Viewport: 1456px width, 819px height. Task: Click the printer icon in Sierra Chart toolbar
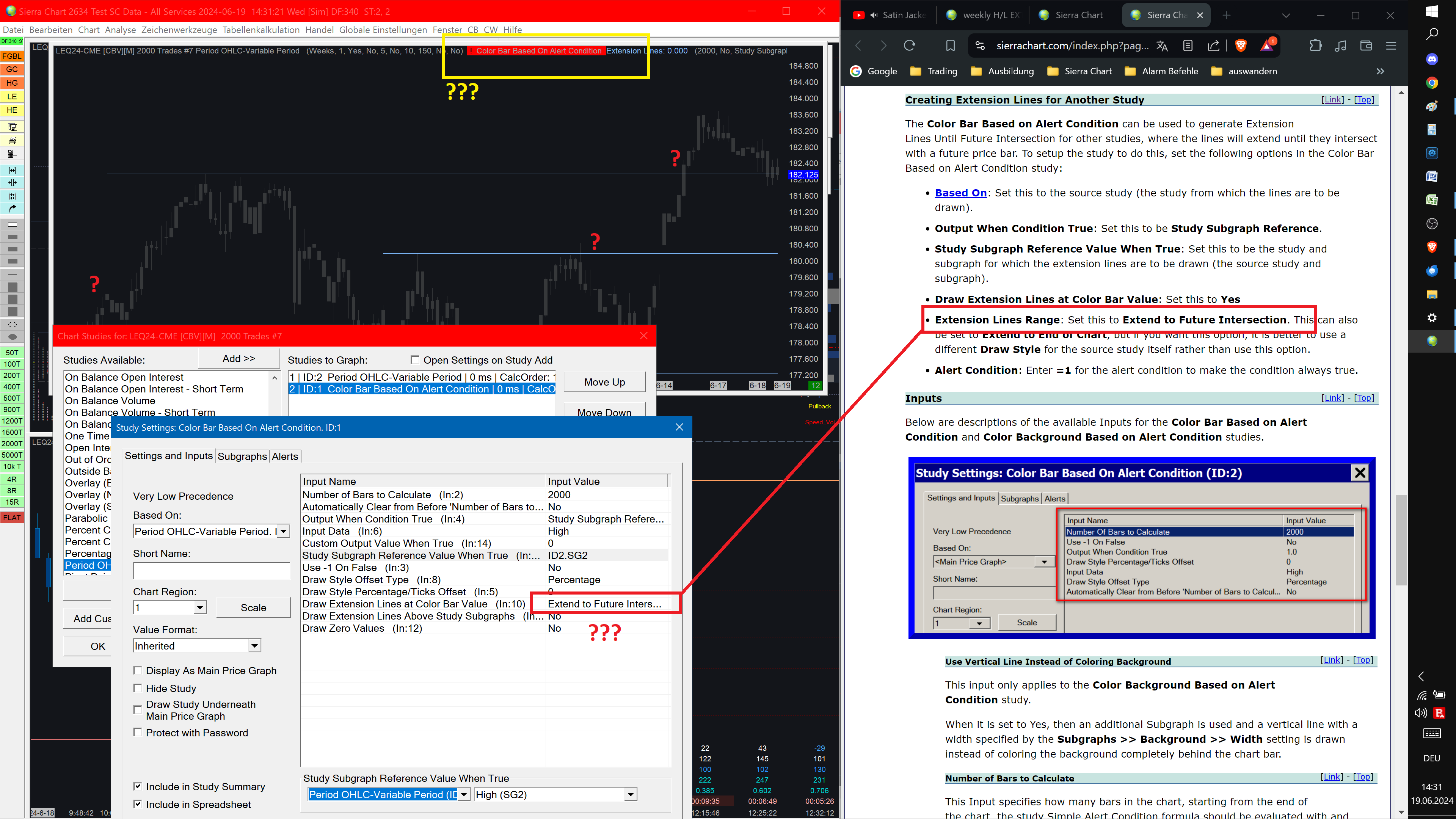point(13,140)
